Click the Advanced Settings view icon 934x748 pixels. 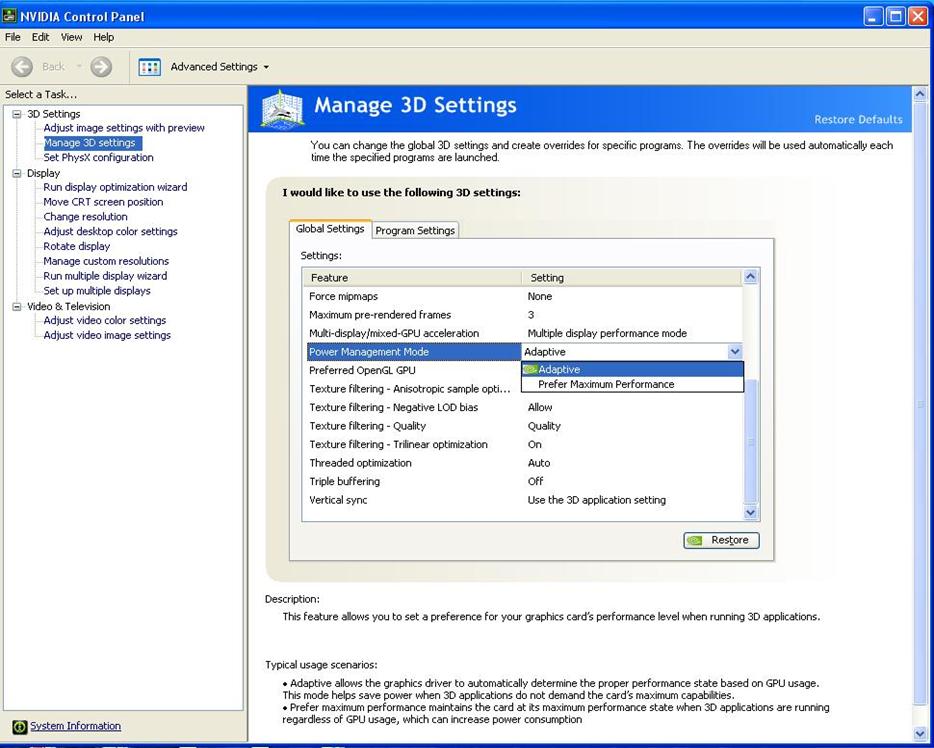pos(150,67)
